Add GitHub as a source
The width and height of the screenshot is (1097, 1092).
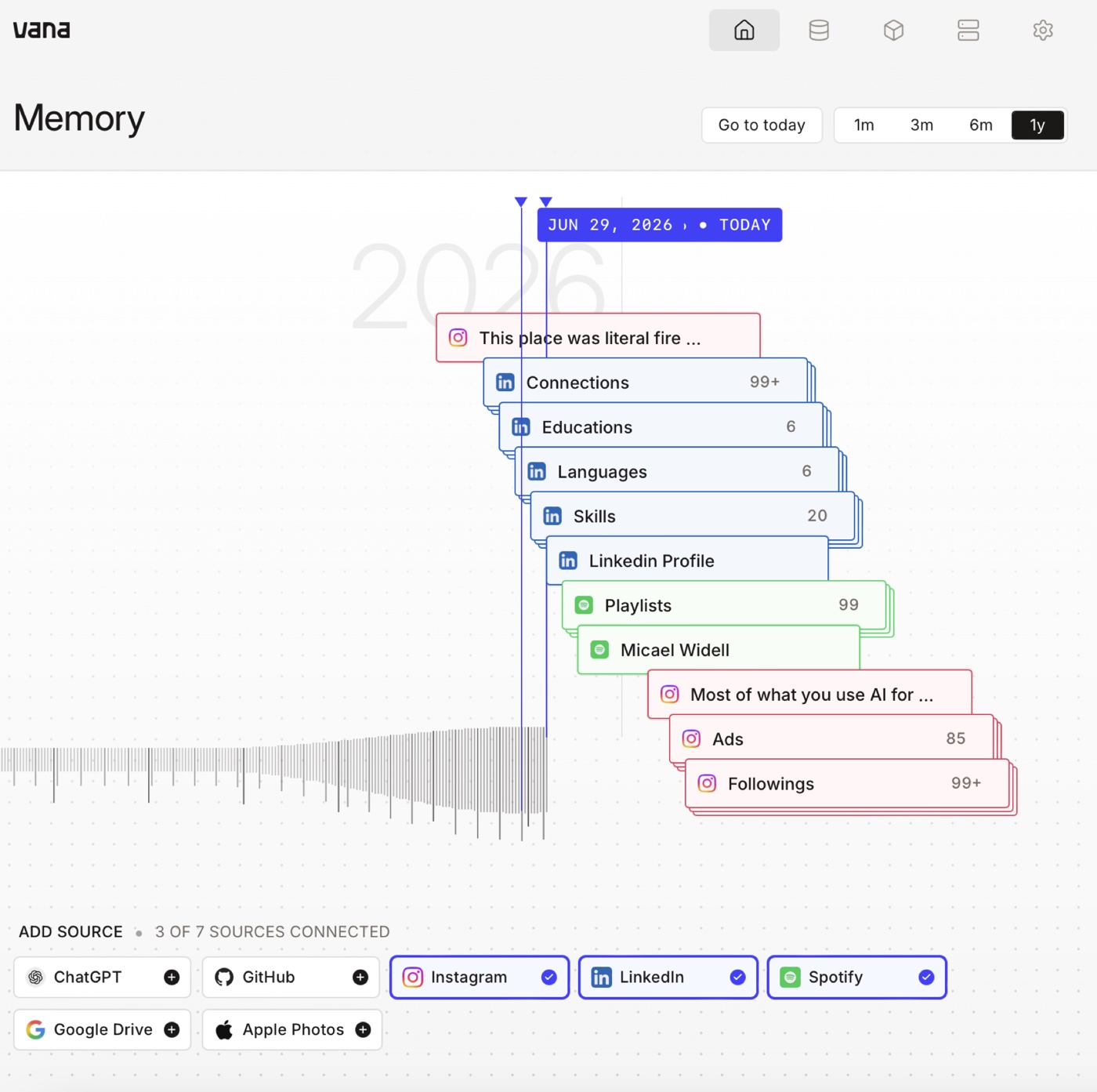pyautogui.click(x=291, y=977)
